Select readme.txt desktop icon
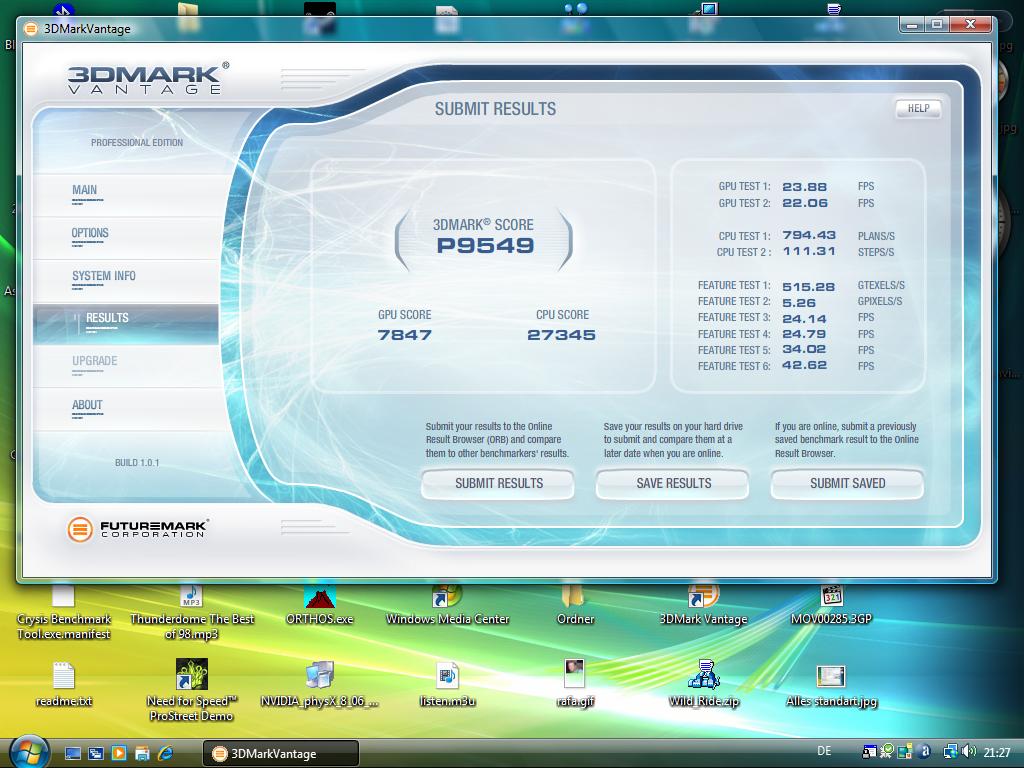 point(63,684)
